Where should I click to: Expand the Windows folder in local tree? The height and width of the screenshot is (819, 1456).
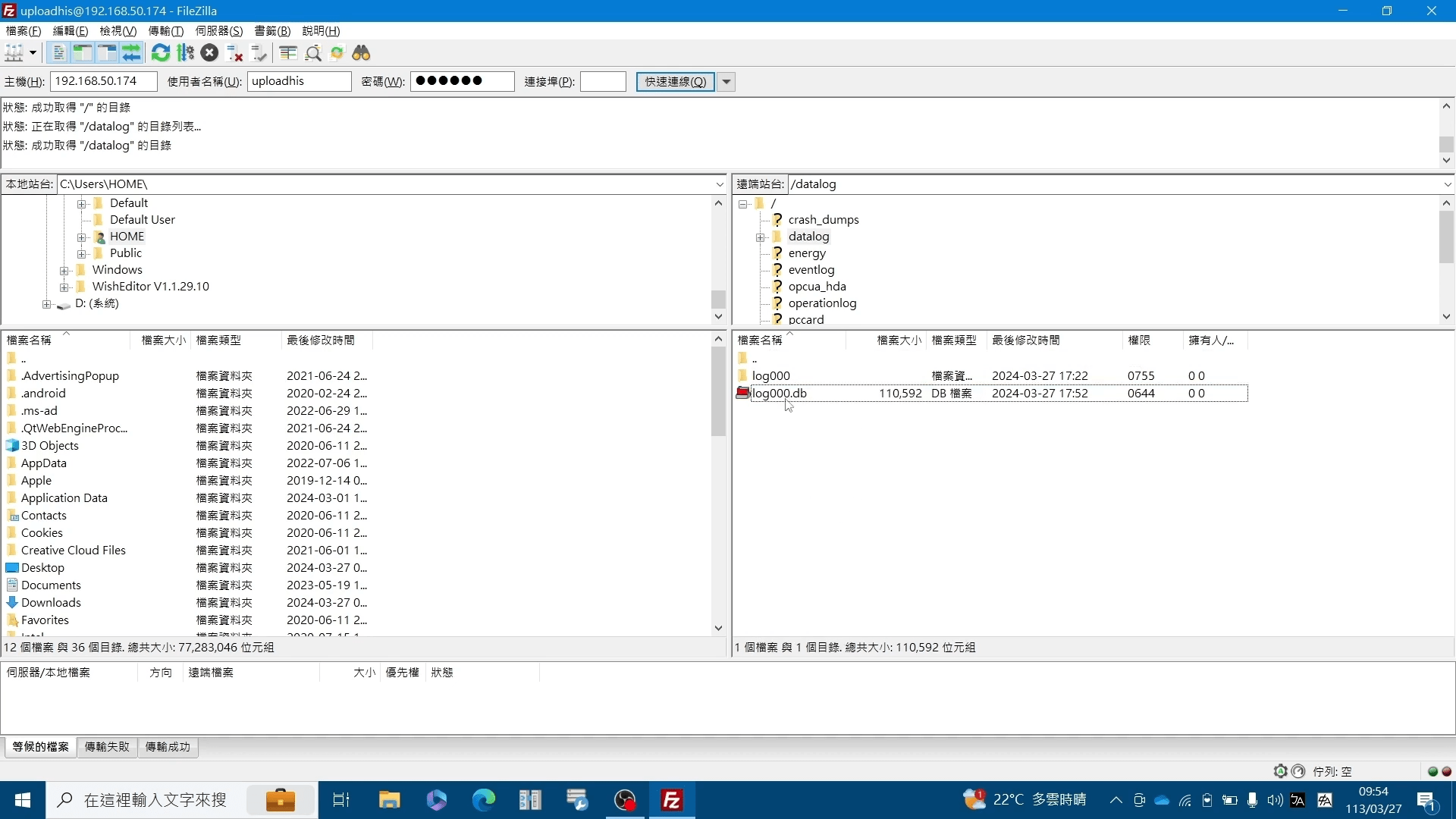click(64, 271)
